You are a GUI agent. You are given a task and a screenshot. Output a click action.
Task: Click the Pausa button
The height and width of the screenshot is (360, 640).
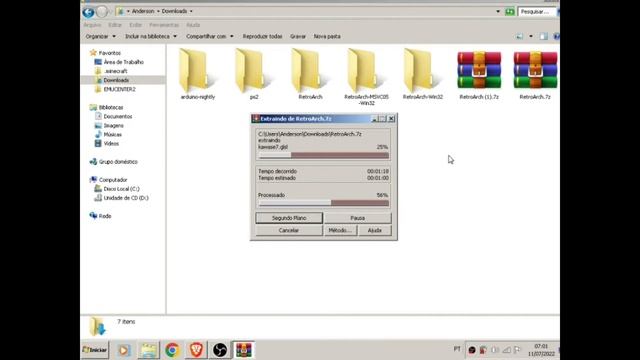click(x=358, y=218)
